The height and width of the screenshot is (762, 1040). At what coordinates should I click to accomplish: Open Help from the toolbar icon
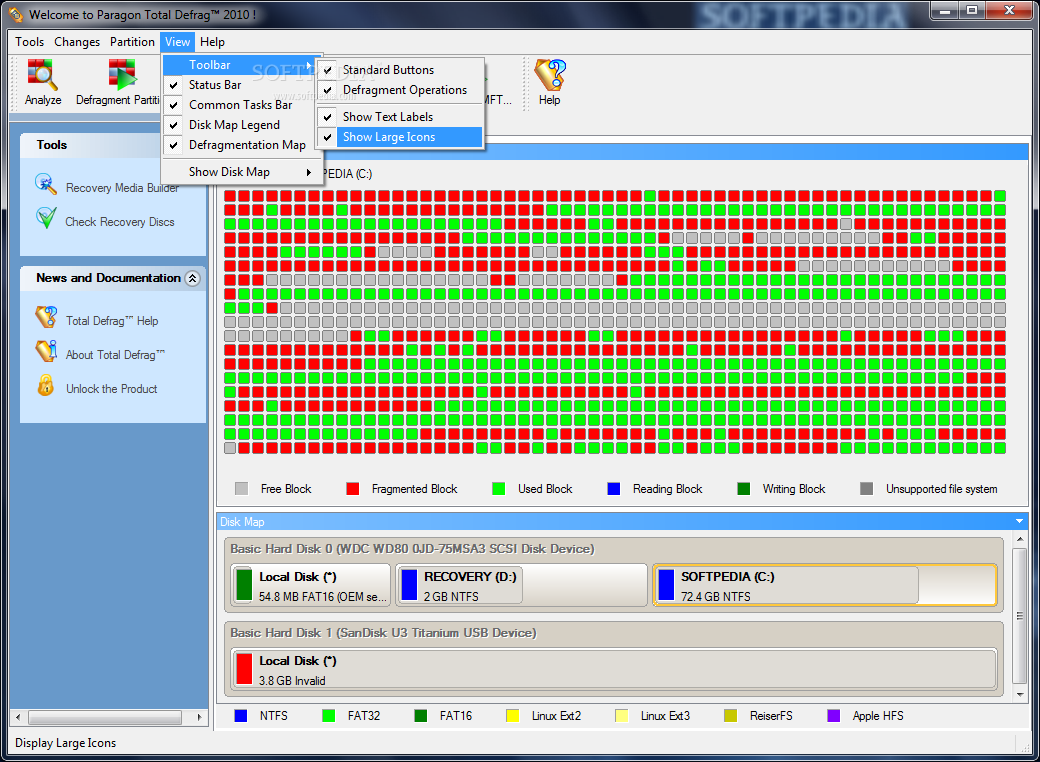[549, 75]
